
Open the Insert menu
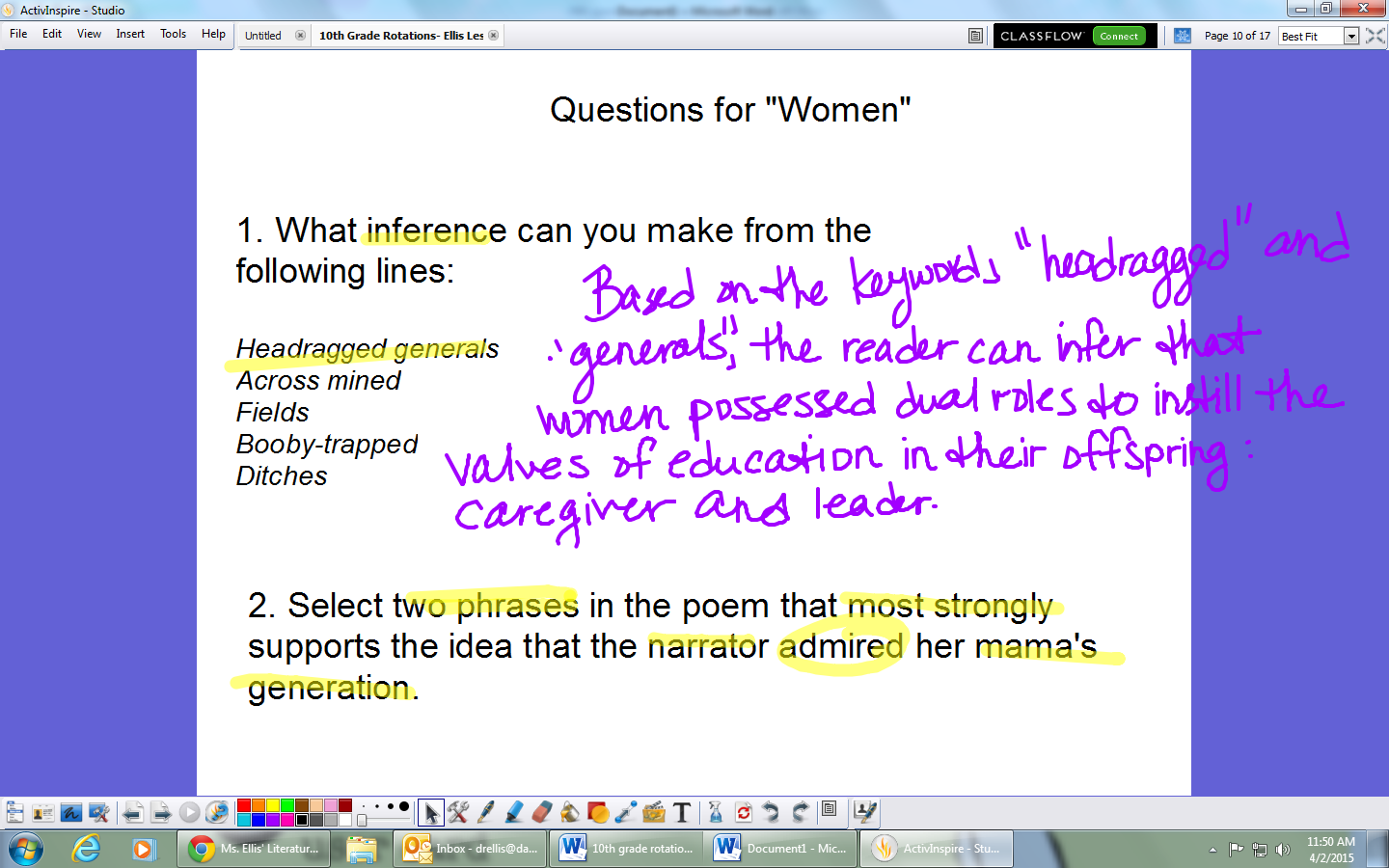coord(130,34)
